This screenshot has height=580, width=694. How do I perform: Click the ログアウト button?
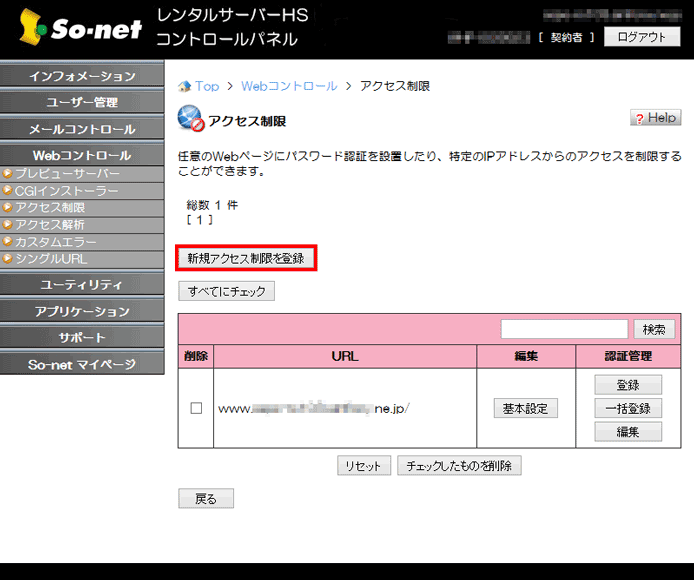click(x=641, y=37)
